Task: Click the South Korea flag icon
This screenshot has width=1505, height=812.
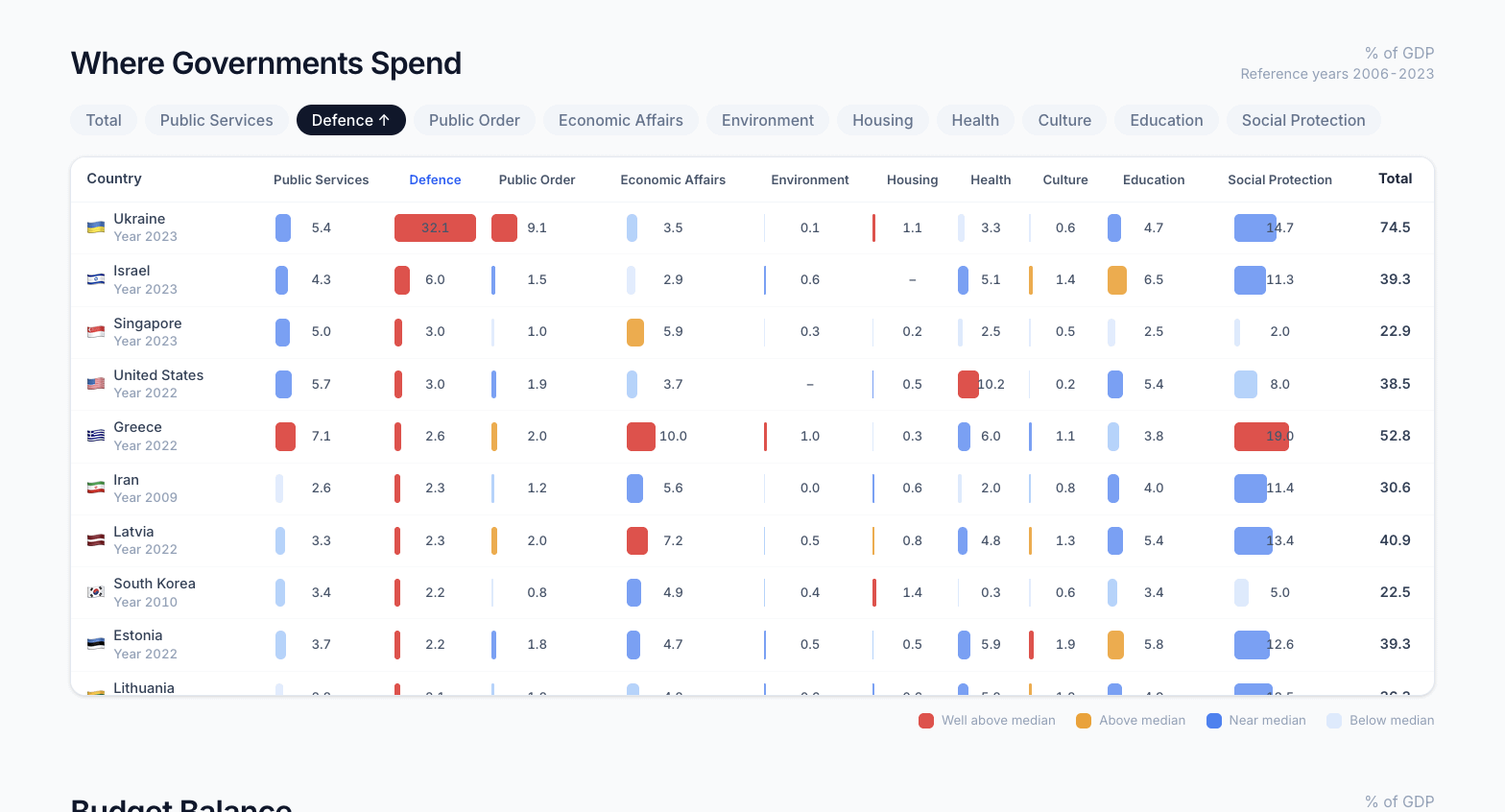Action: (96, 592)
